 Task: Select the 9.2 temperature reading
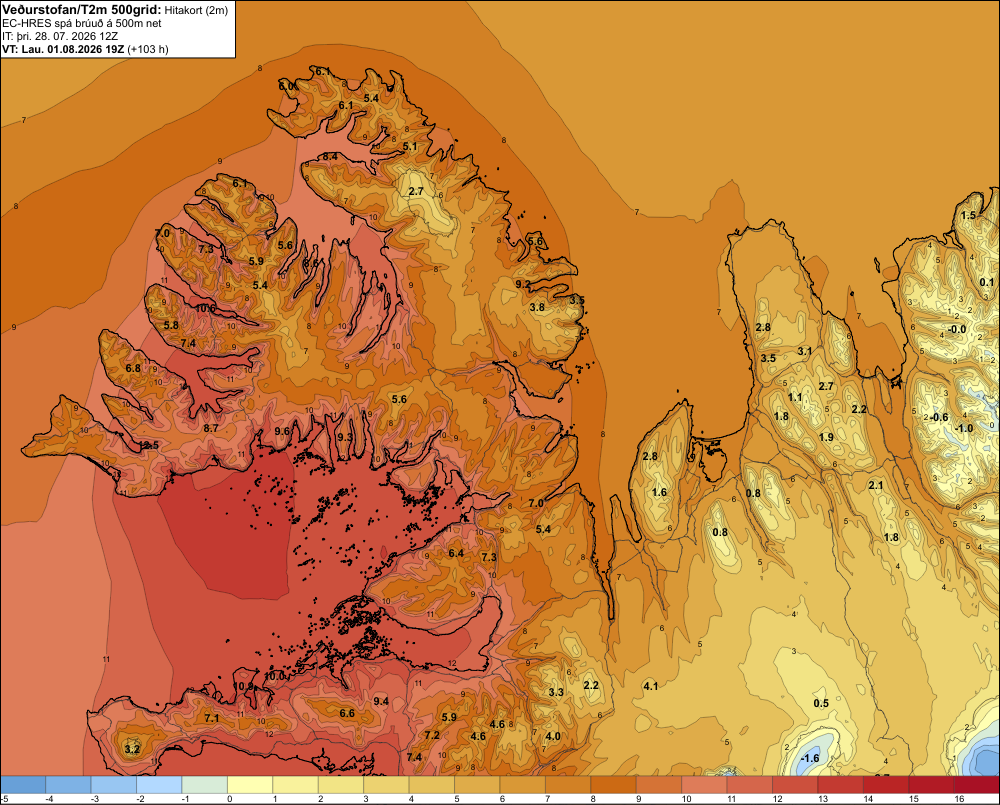pos(522,284)
